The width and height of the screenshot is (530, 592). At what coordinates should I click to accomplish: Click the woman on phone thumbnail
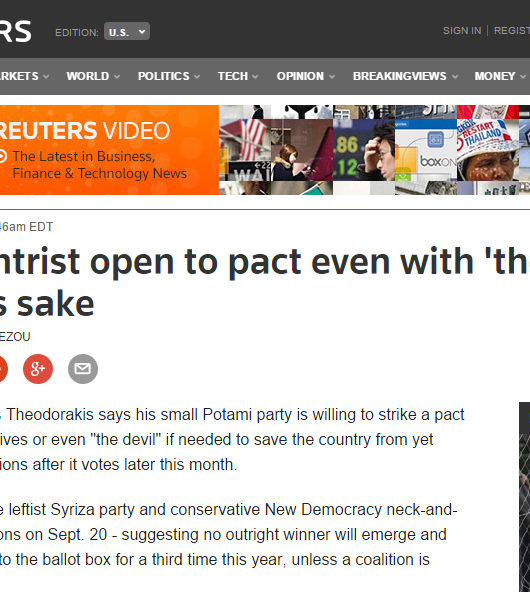[302, 150]
